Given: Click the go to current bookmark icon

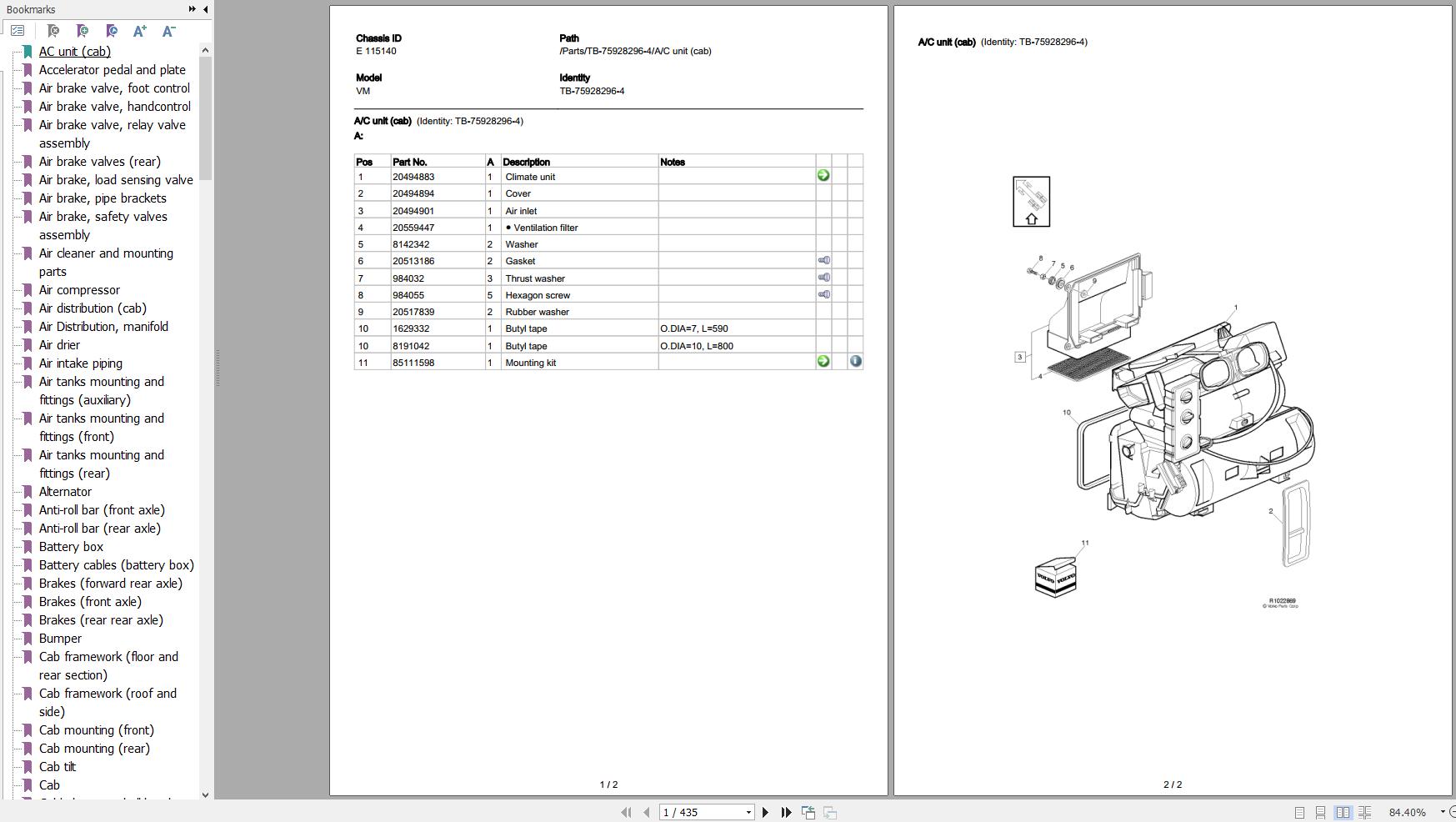Looking at the screenshot, I should coord(112,31).
